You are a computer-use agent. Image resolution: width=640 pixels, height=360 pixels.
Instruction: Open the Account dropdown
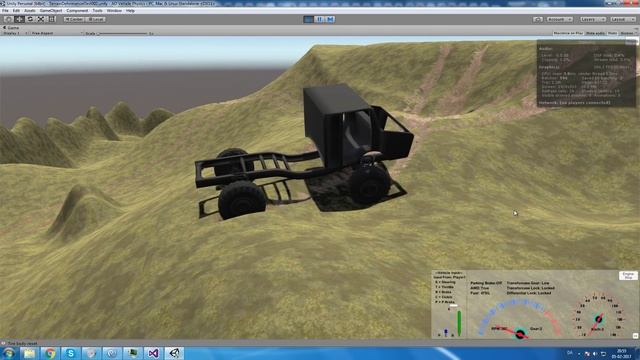(560, 19)
